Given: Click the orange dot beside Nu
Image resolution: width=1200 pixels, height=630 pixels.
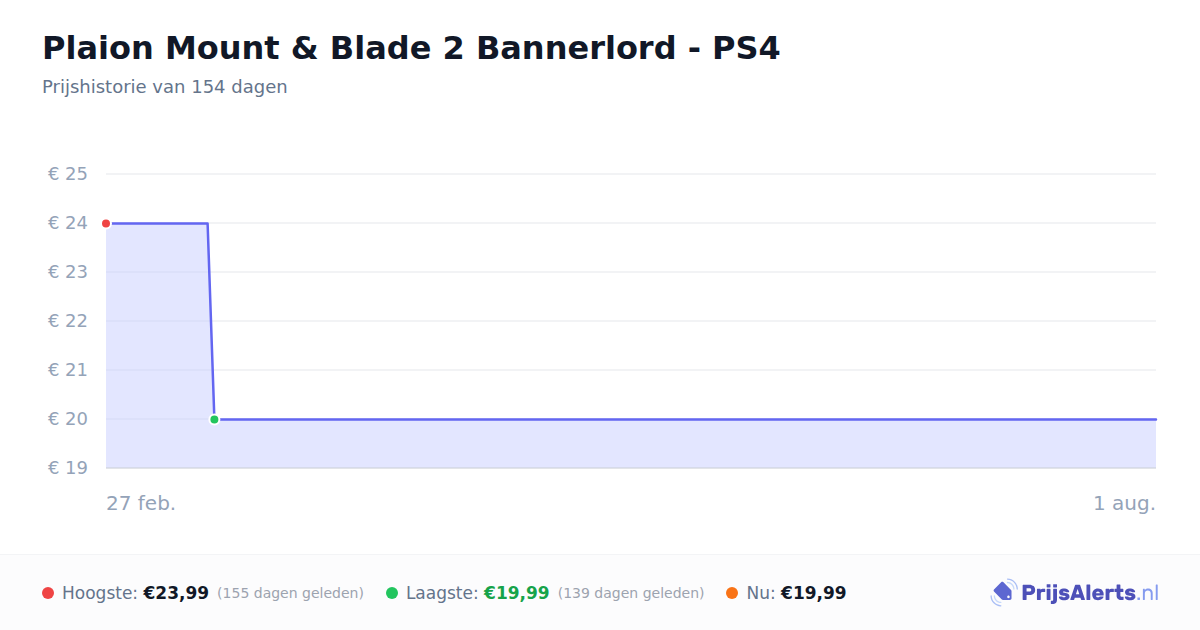Looking at the screenshot, I should [732, 593].
